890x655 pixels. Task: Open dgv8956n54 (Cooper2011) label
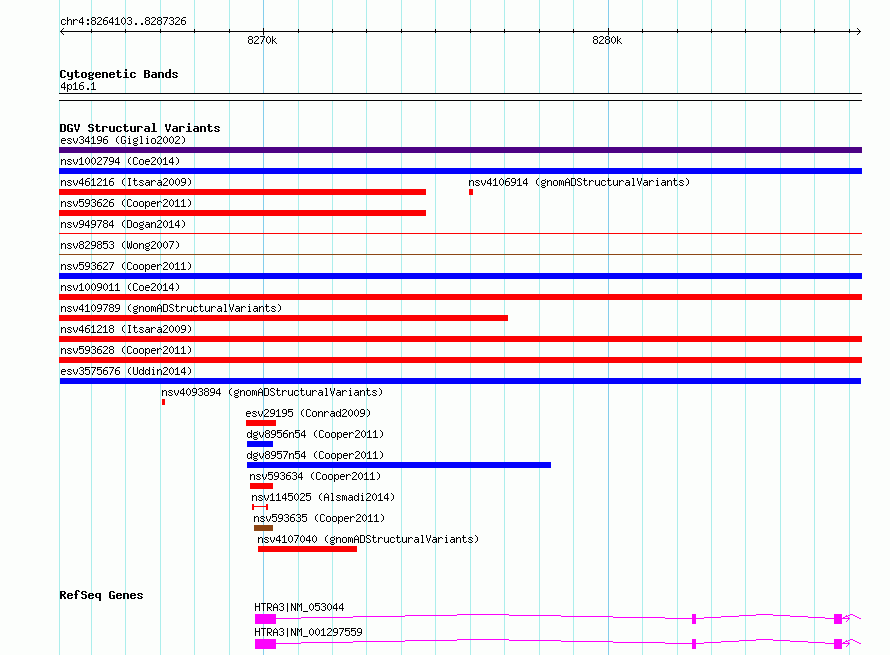[315, 434]
